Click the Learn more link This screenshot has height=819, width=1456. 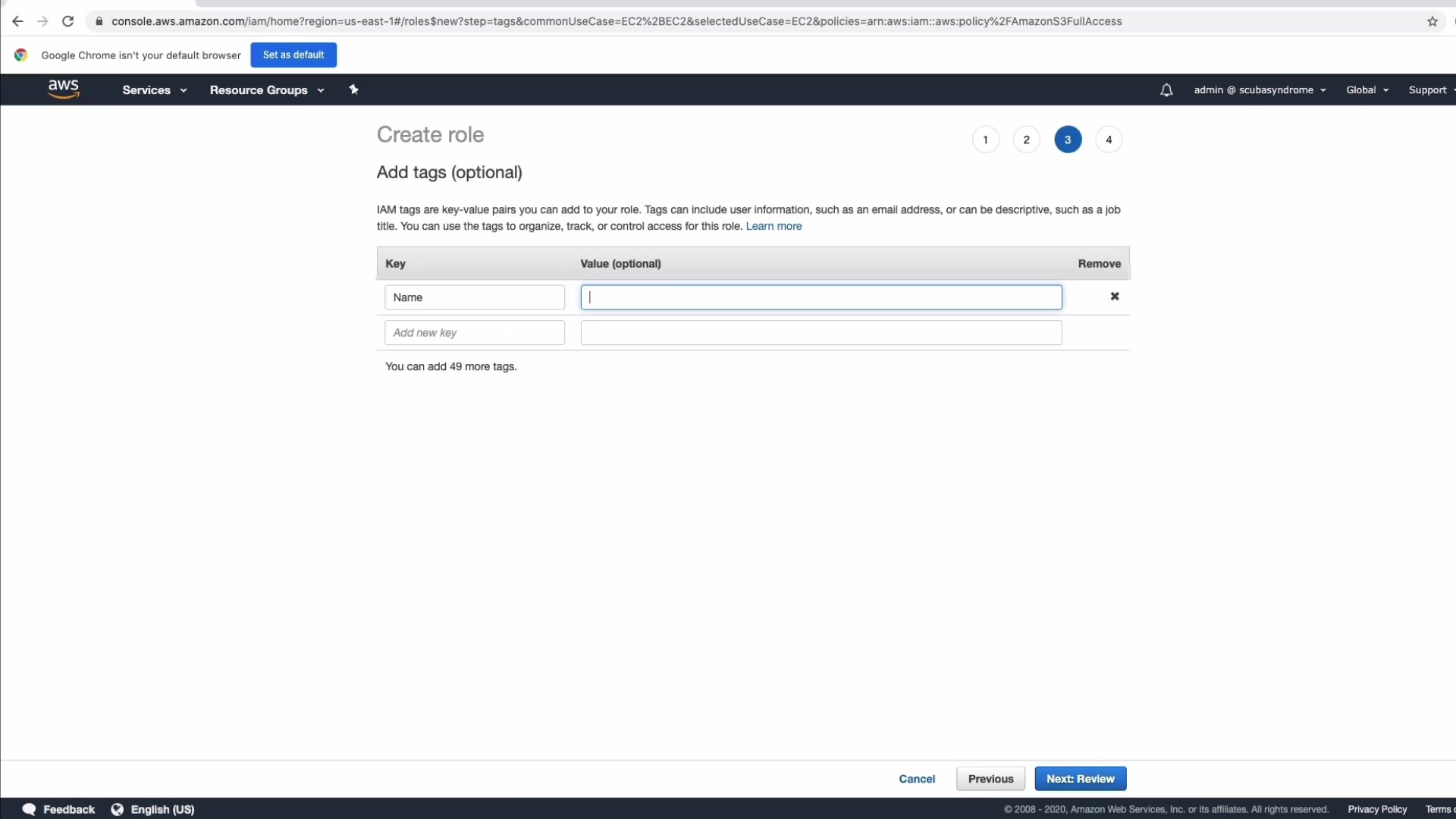click(x=773, y=226)
